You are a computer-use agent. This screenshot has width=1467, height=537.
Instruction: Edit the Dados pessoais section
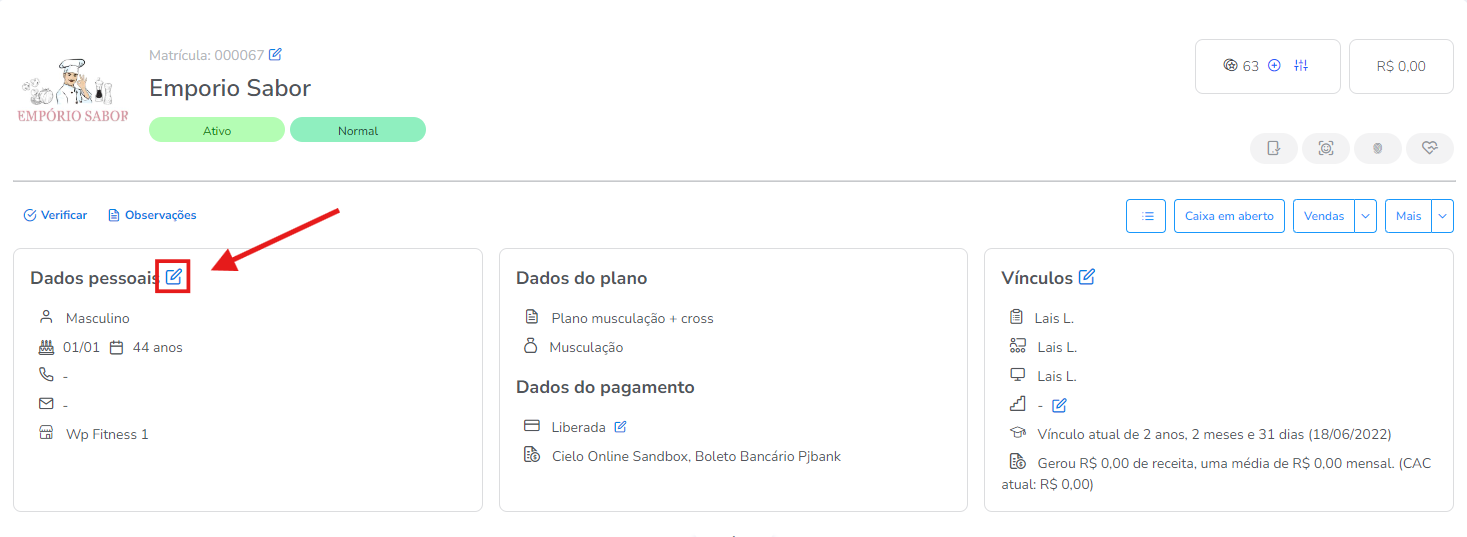click(174, 277)
